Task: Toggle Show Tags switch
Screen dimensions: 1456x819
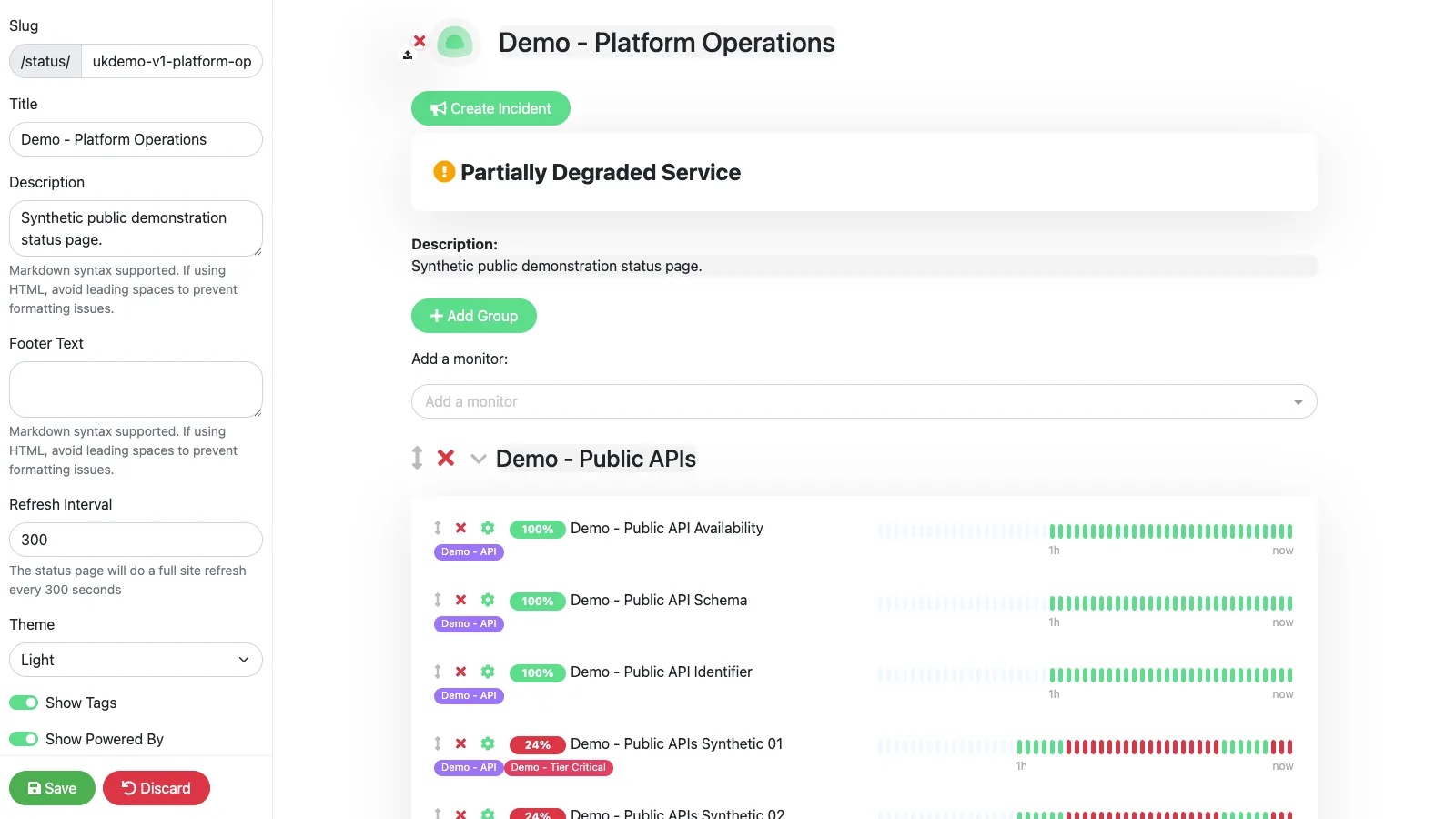Action: [x=24, y=703]
